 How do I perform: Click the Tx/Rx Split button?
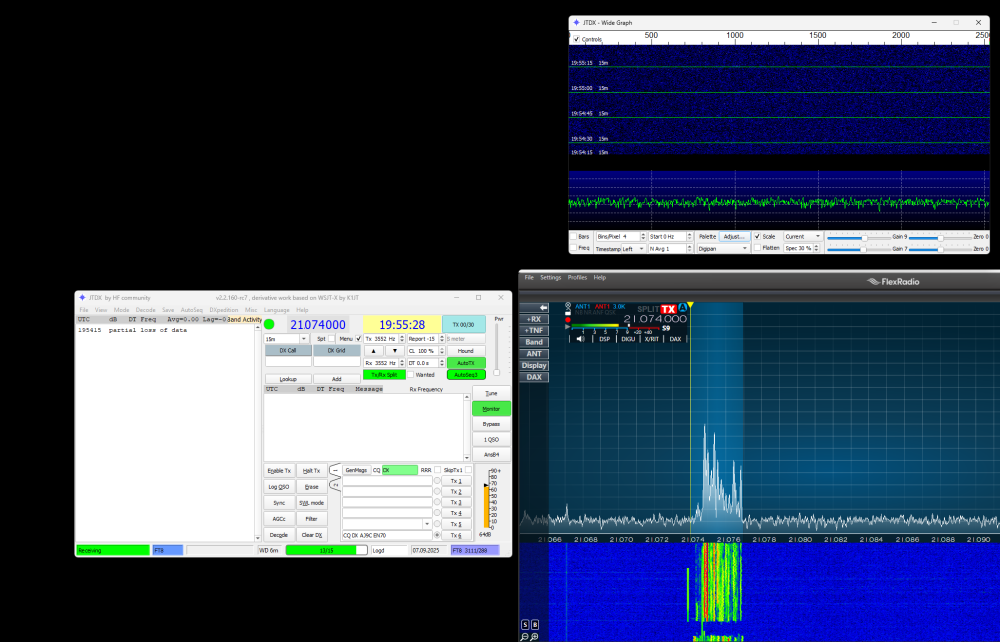point(385,375)
